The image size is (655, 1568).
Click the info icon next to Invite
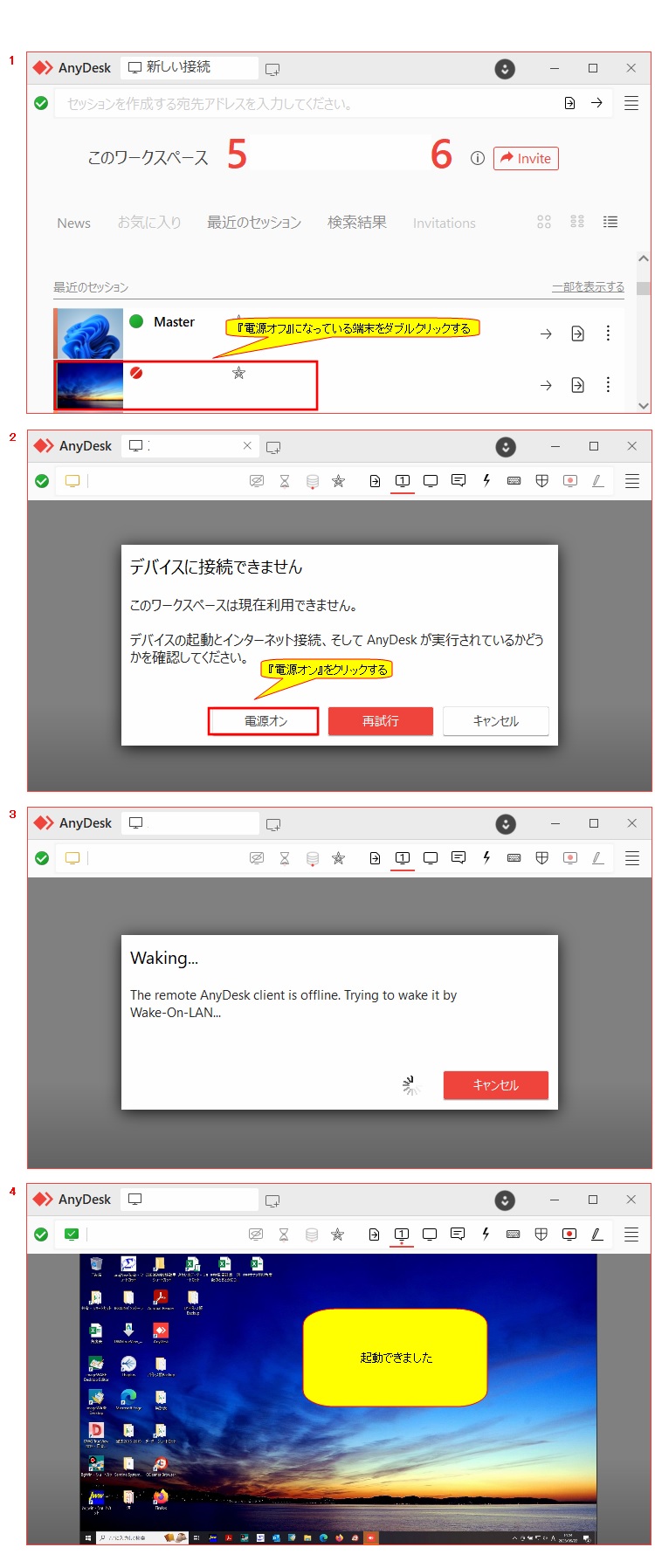click(x=477, y=158)
